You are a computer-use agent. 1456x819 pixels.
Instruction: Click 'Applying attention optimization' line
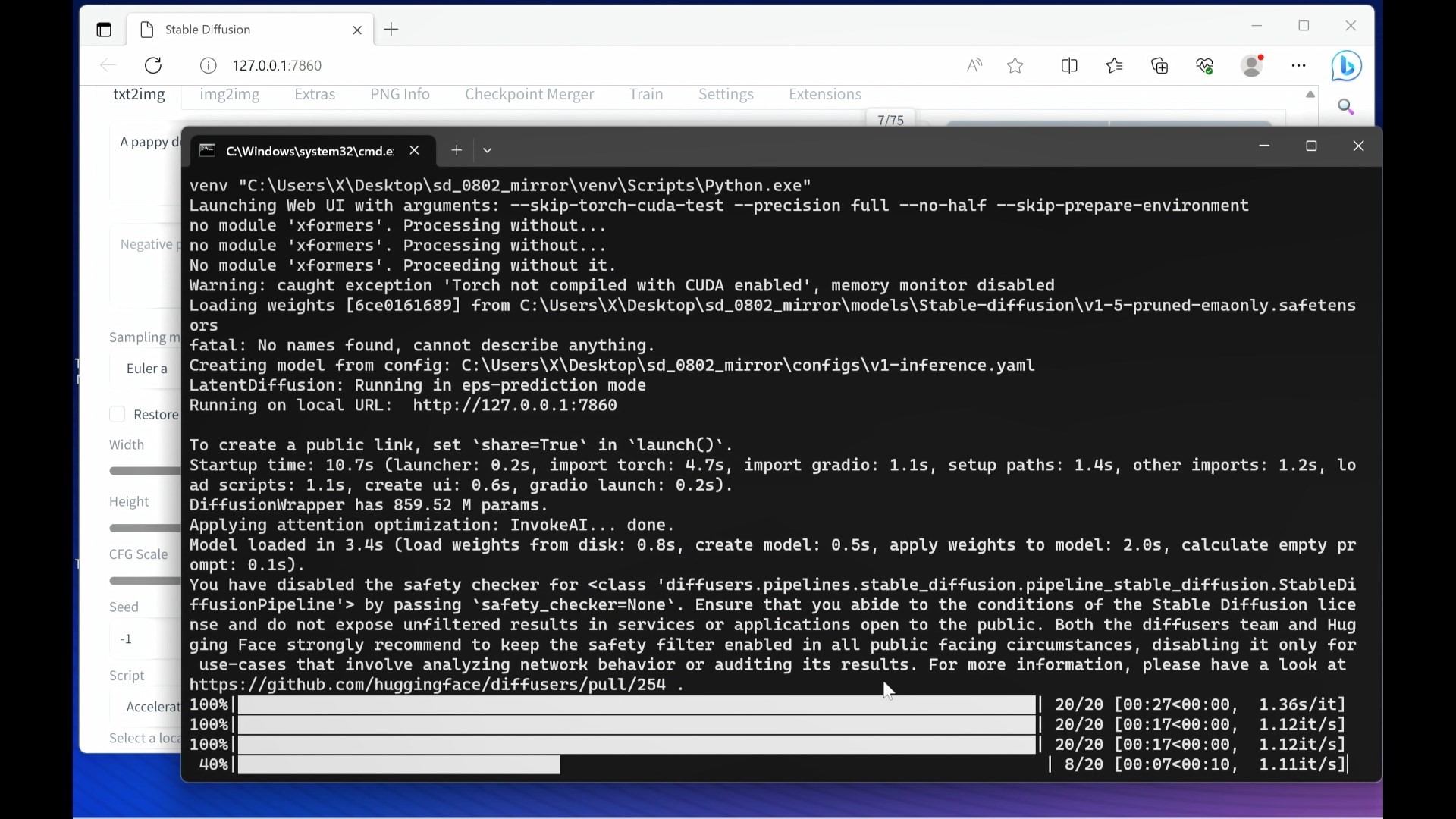(432, 526)
